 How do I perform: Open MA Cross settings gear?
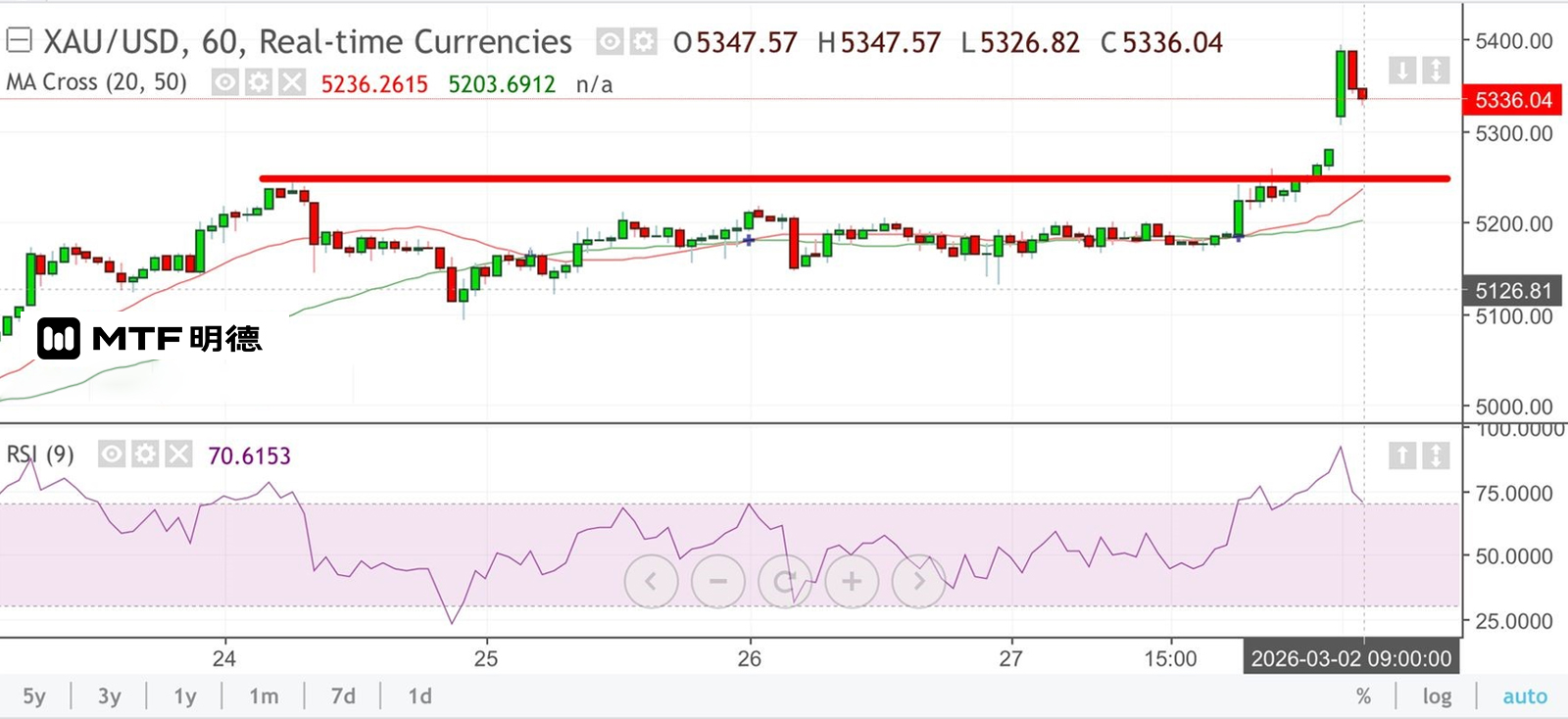point(259,82)
